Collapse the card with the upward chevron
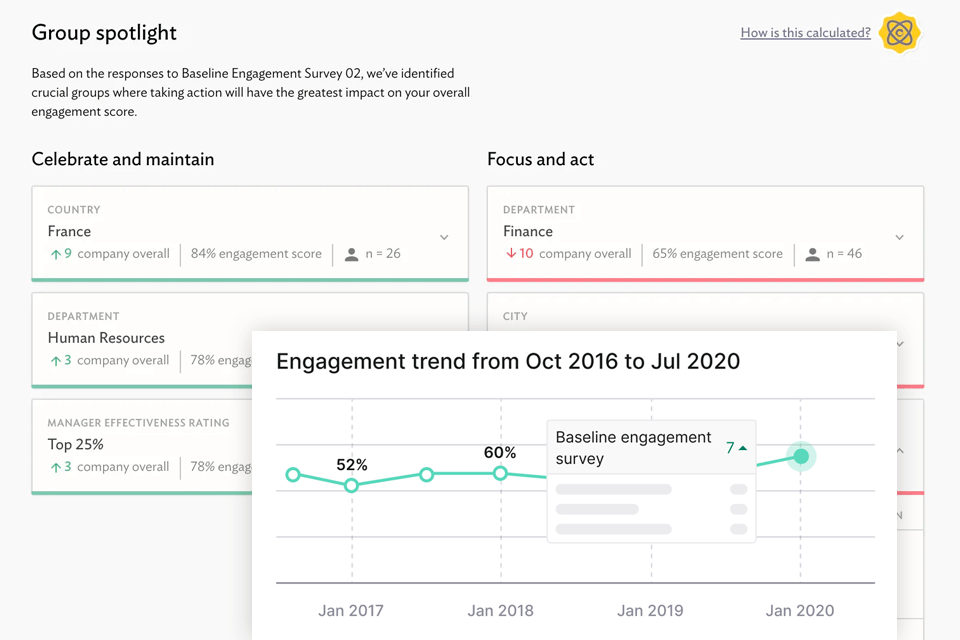Image resolution: width=960 pixels, height=640 pixels. 900,450
